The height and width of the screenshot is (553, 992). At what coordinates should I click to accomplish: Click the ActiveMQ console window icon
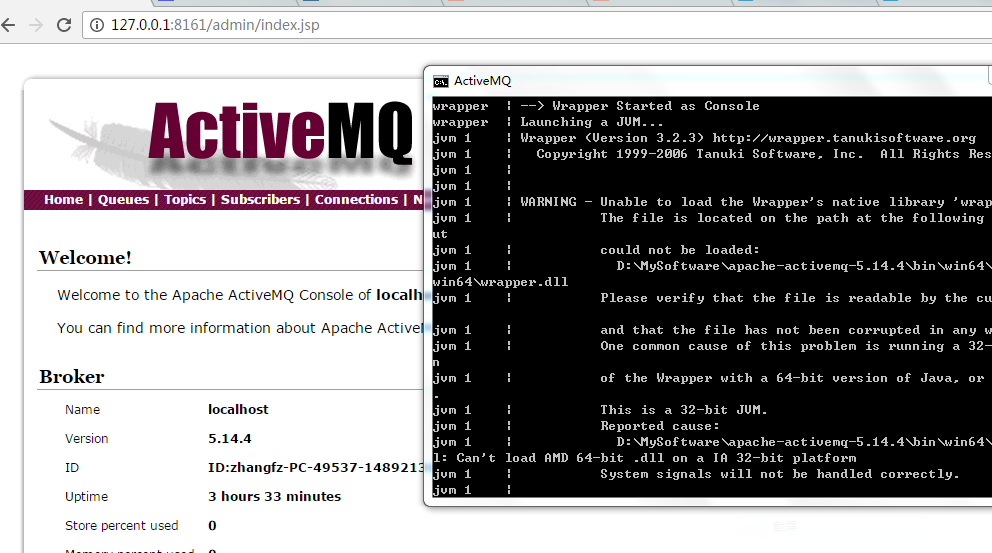coord(440,81)
